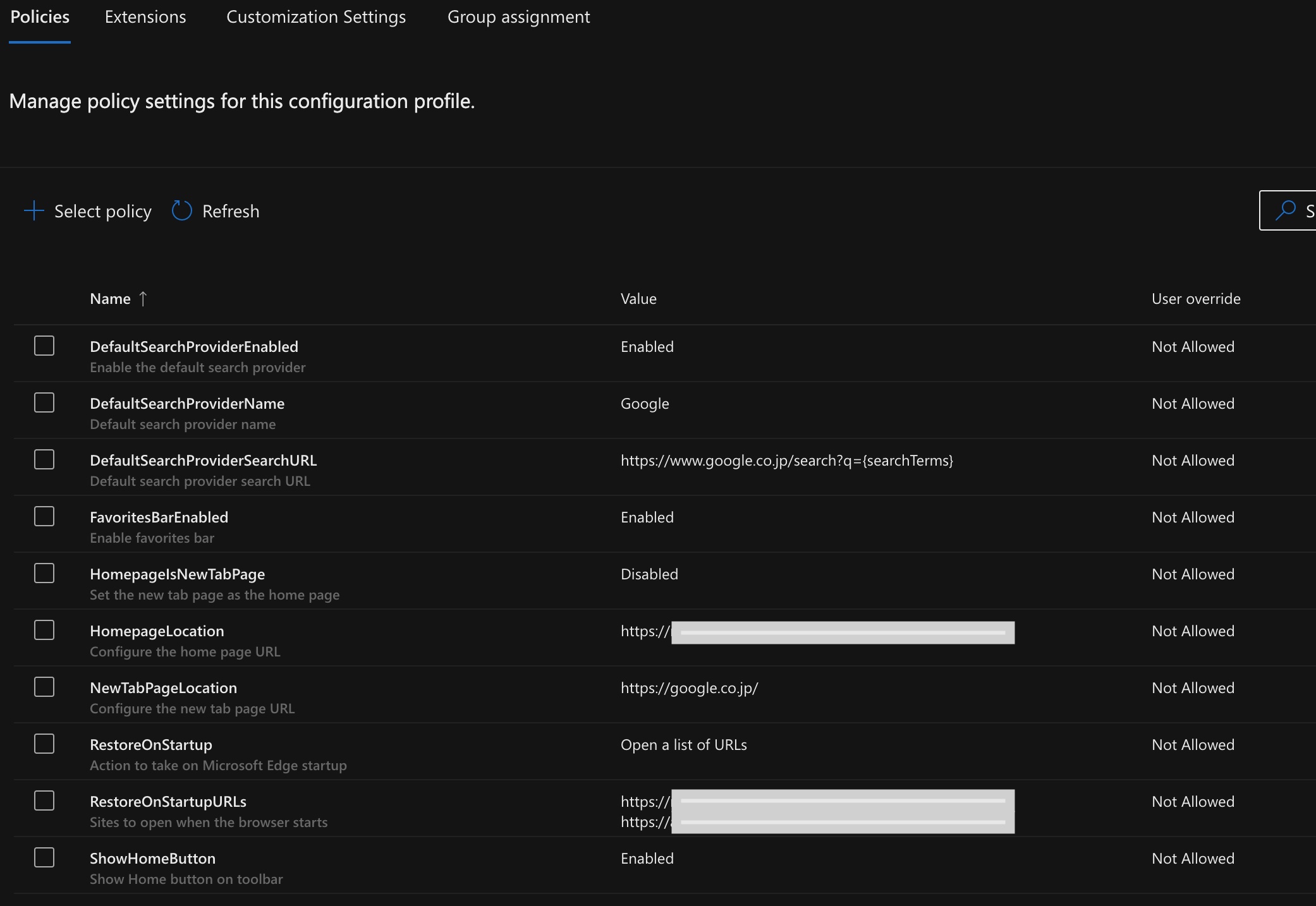
Task: Click the circular Refresh icon
Action: 181,211
